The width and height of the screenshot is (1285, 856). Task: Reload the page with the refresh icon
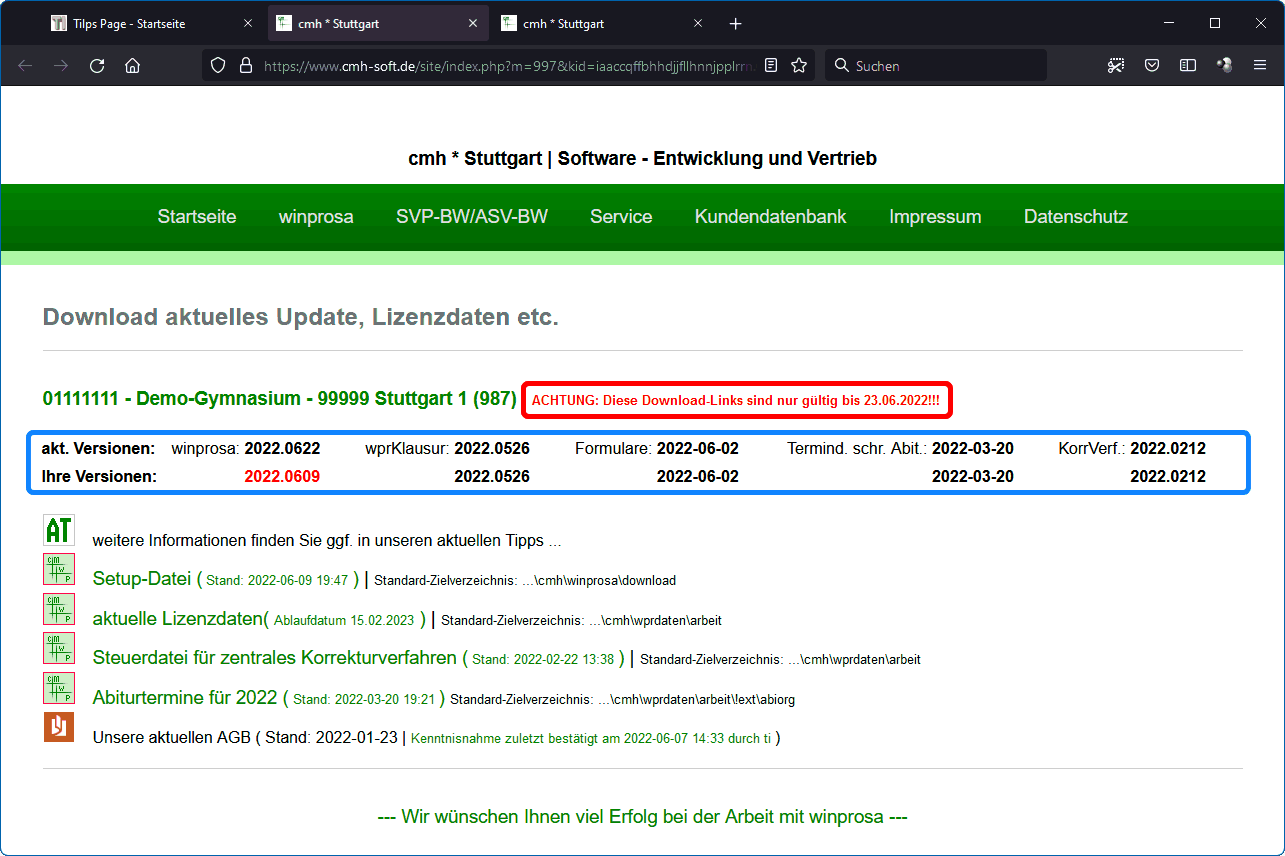[97, 66]
